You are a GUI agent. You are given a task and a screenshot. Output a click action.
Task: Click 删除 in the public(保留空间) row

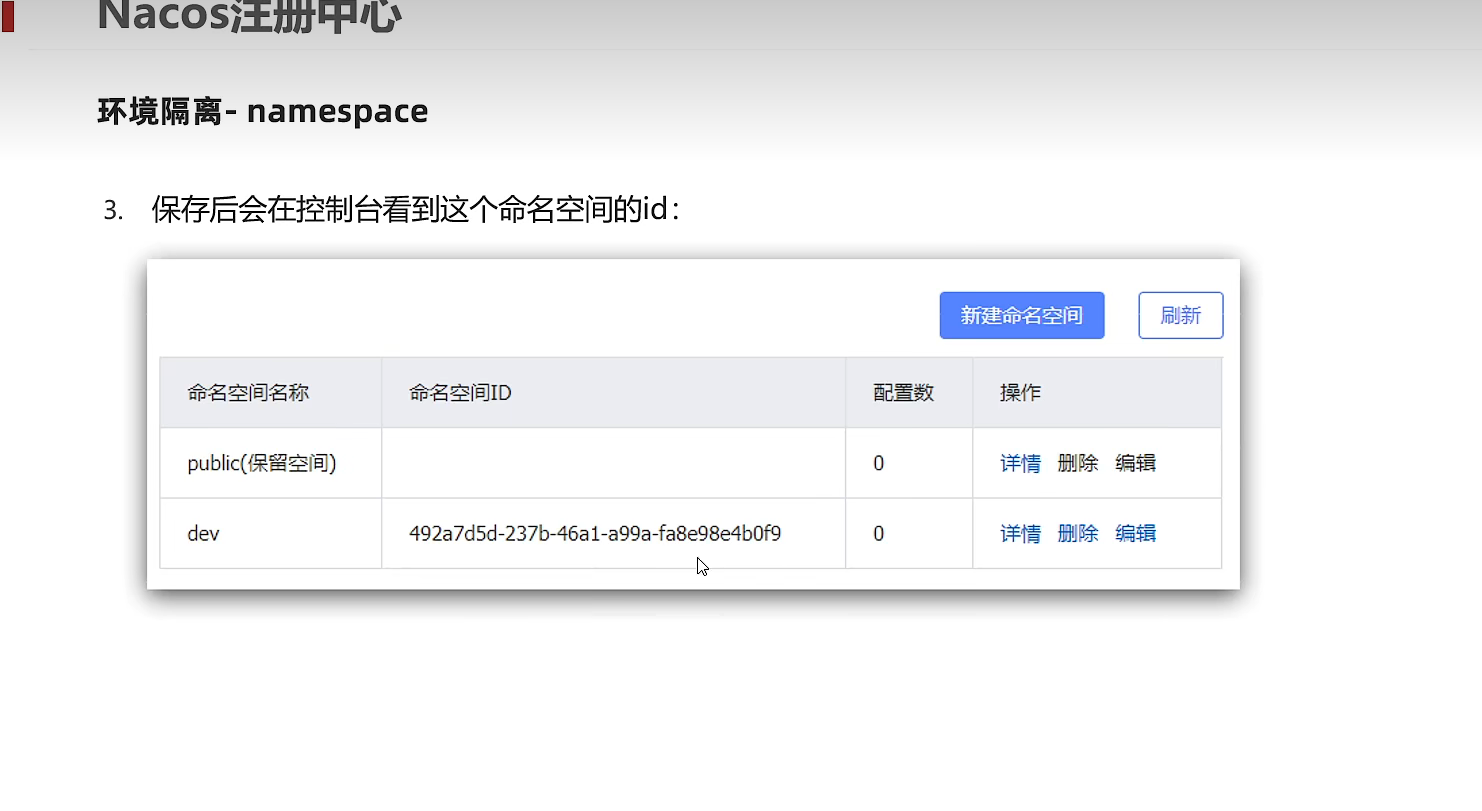(x=1077, y=463)
